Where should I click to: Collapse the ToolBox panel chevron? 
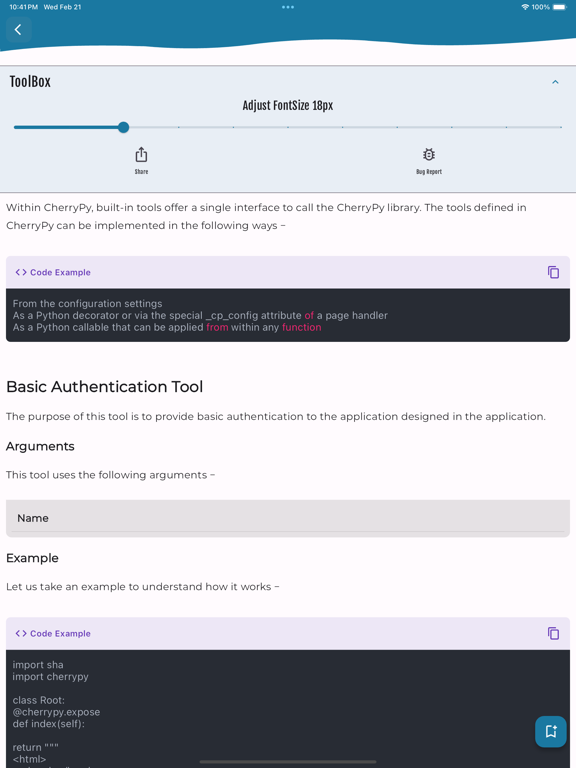point(555,82)
